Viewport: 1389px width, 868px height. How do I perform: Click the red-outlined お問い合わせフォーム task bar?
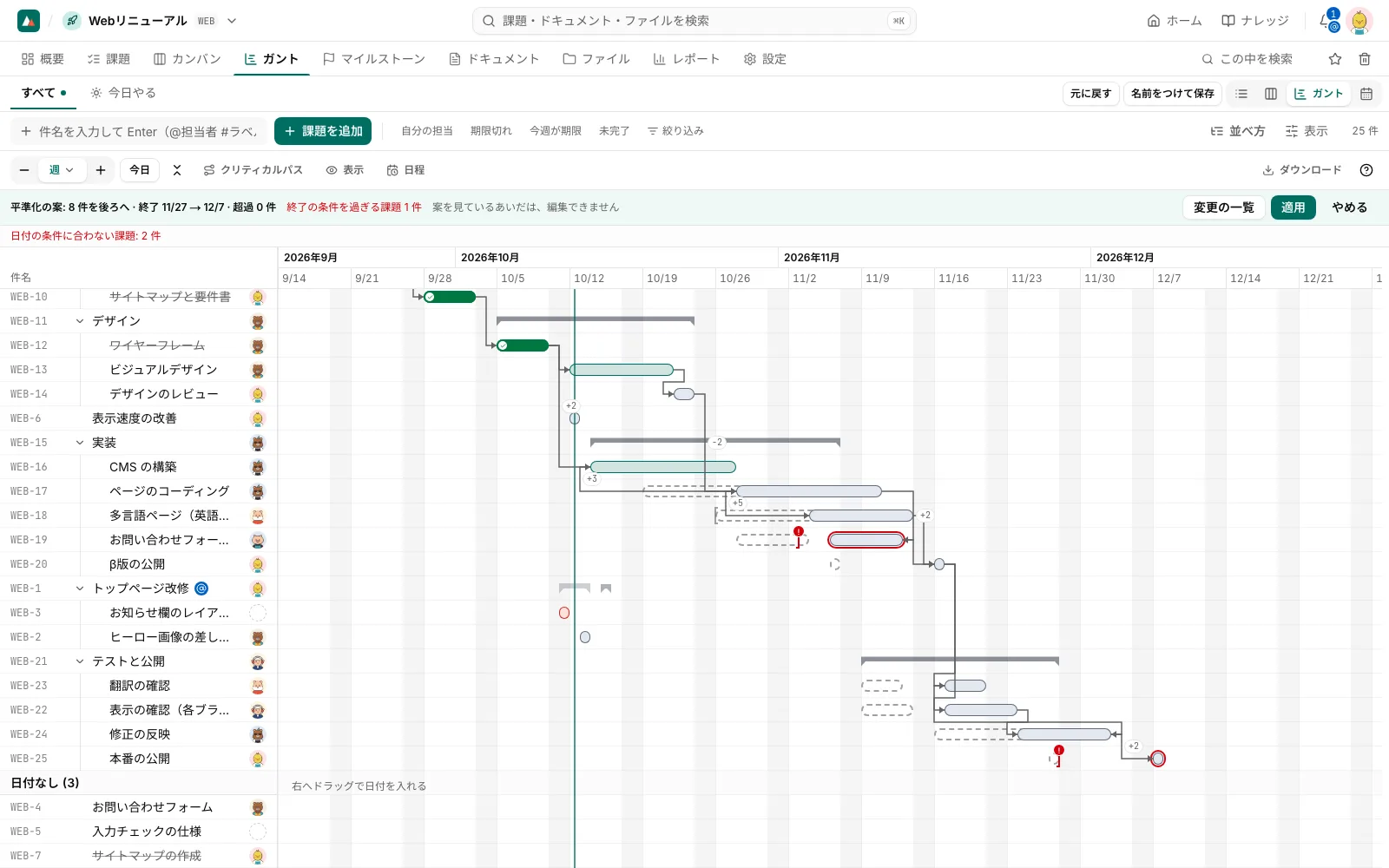866,540
